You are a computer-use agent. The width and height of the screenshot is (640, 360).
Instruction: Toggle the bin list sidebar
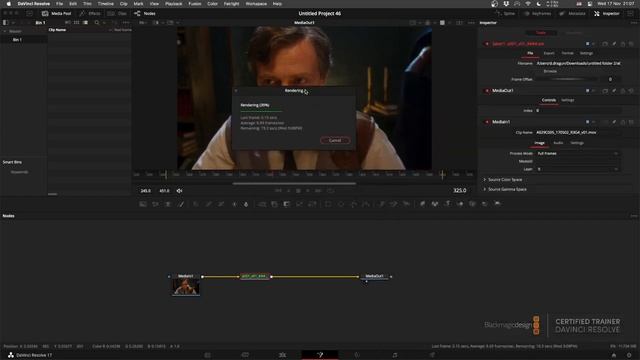click(5, 22)
